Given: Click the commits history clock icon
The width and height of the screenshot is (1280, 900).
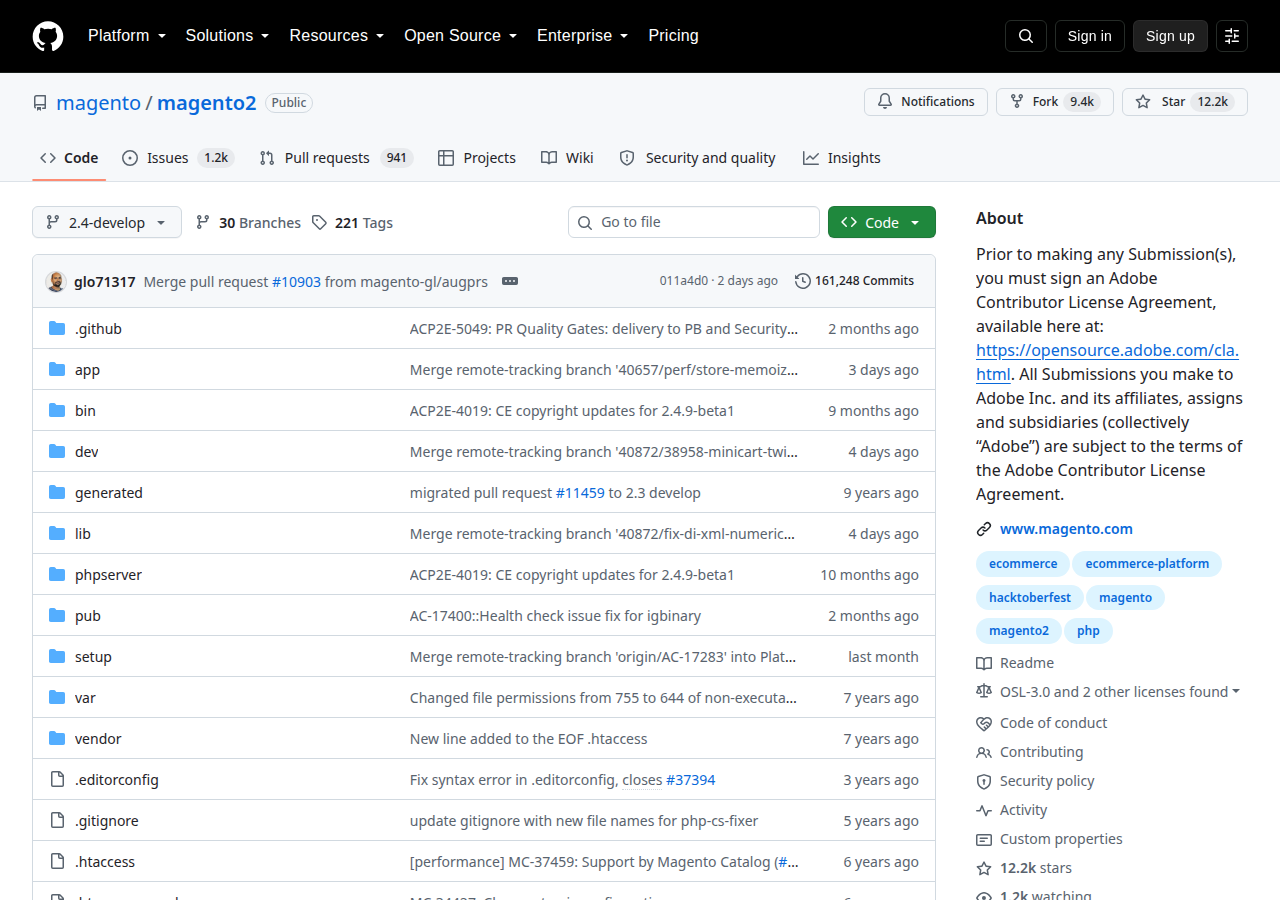Looking at the screenshot, I should coord(802,281).
